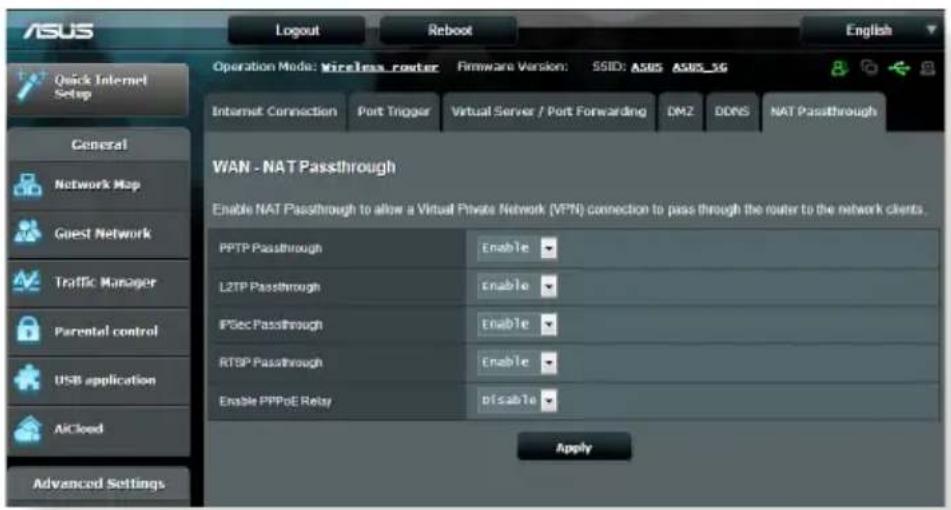Click the green user status icon
The image size is (951, 510).
point(839,68)
